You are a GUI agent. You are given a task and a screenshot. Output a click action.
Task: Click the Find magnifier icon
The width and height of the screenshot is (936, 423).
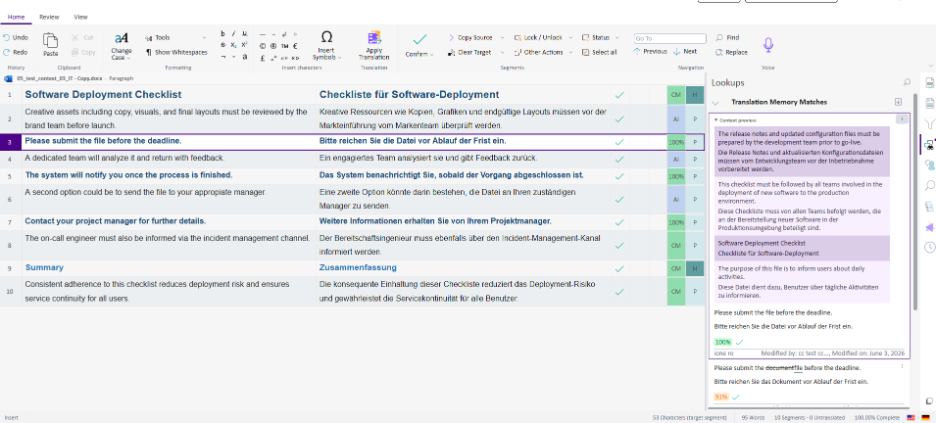click(x=719, y=37)
